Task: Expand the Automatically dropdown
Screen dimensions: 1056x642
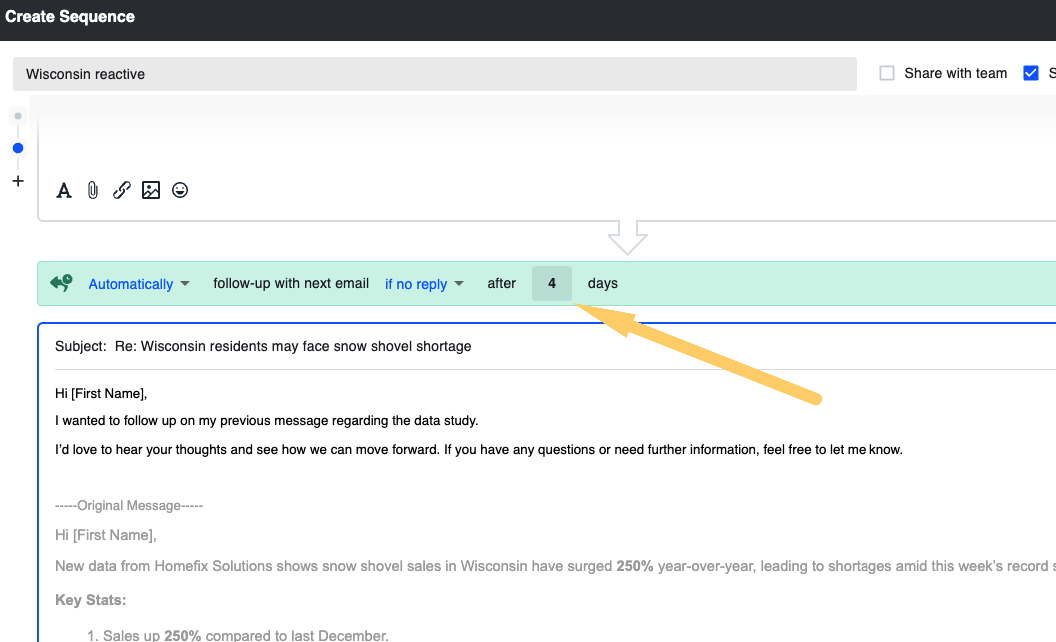Action: [139, 284]
